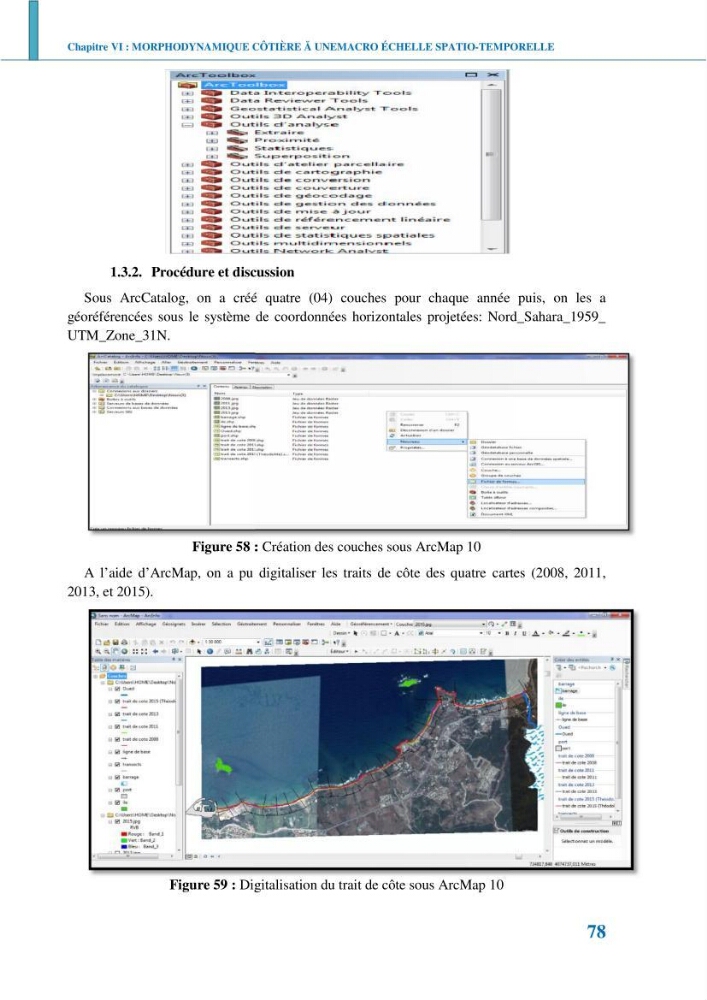
Task: Toggle trait de cote 2011 layer visibility
Action: pyautogui.click(x=117, y=726)
